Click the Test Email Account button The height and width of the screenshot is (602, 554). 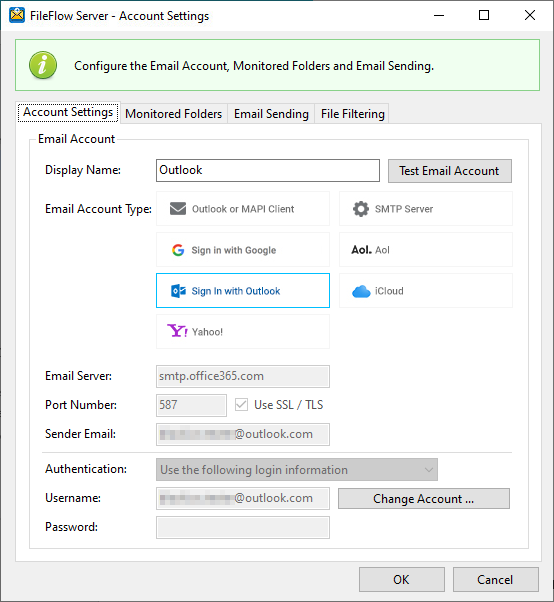tap(450, 171)
